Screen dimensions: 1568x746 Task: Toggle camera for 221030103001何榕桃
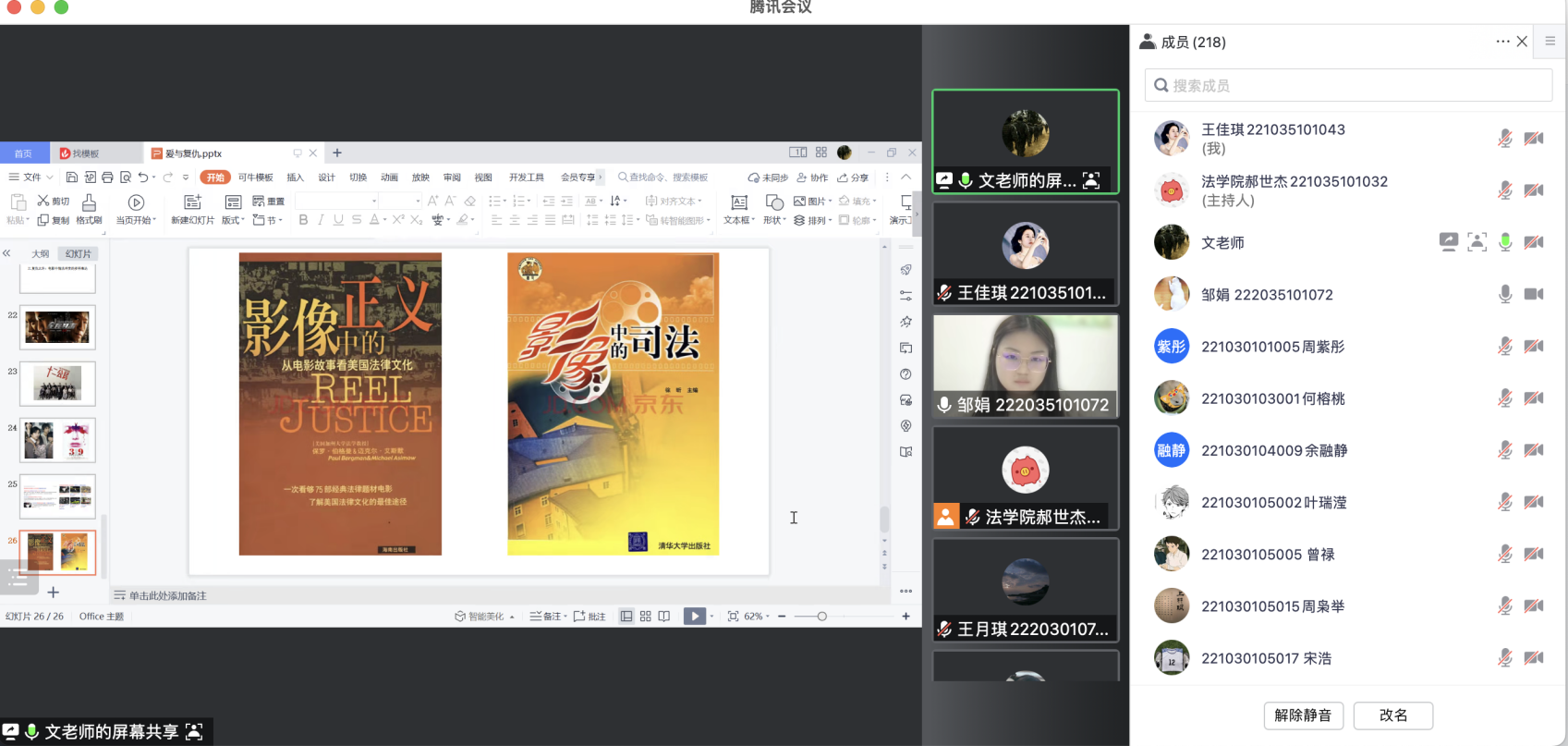(x=1534, y=398)
